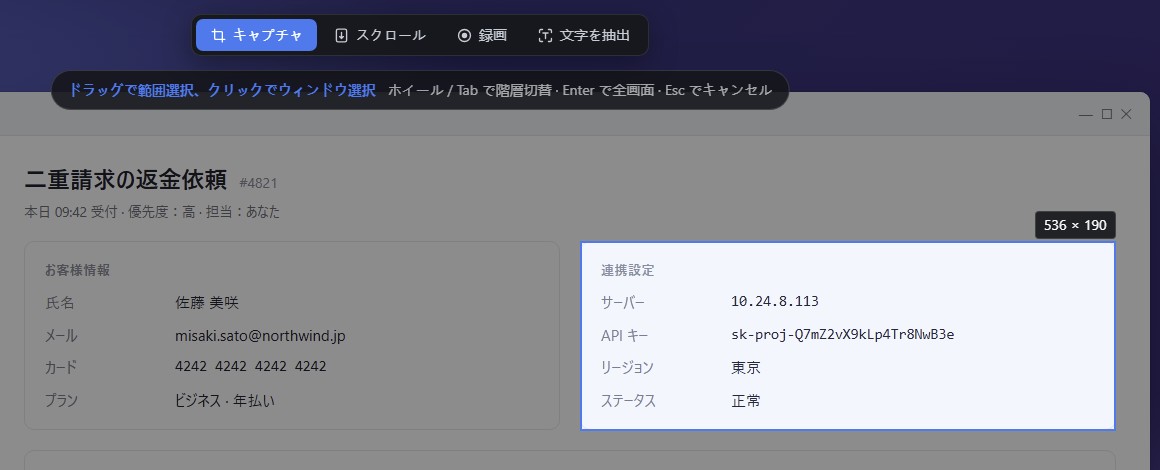The image size is (1160, 470).
Task: Click the プラン field label
Action: point(61,400)
